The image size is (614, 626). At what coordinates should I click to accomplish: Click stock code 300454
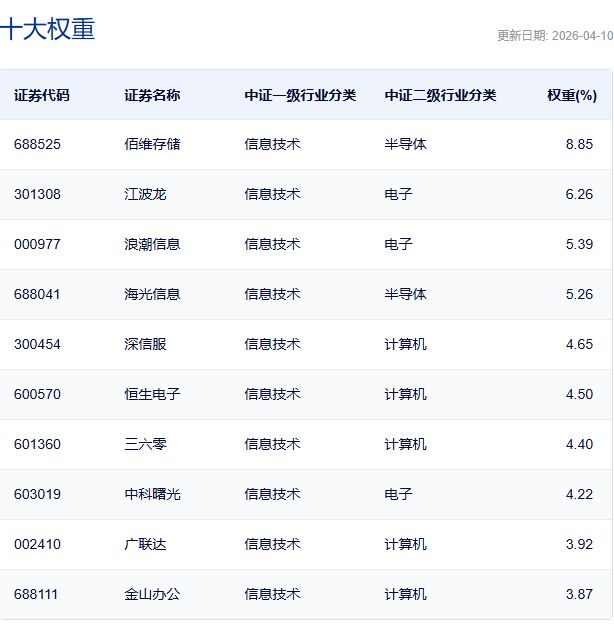(37, 344)
